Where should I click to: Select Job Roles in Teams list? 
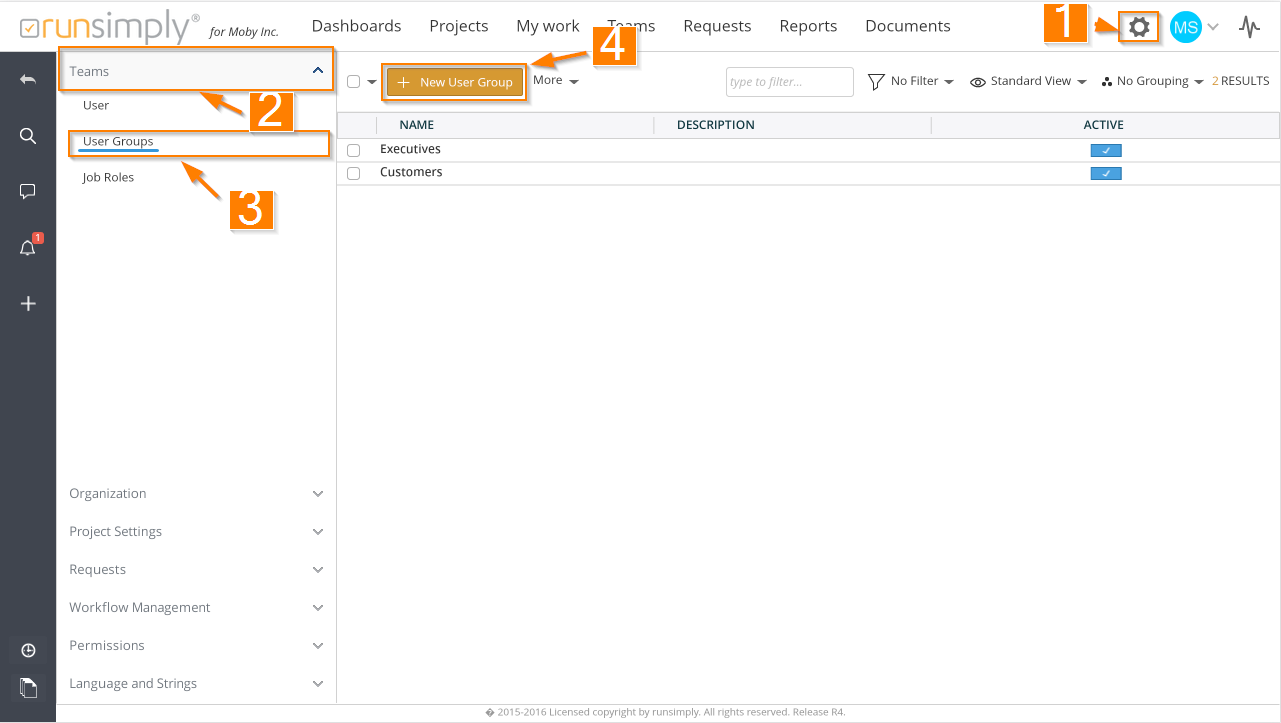click(108, 177)
